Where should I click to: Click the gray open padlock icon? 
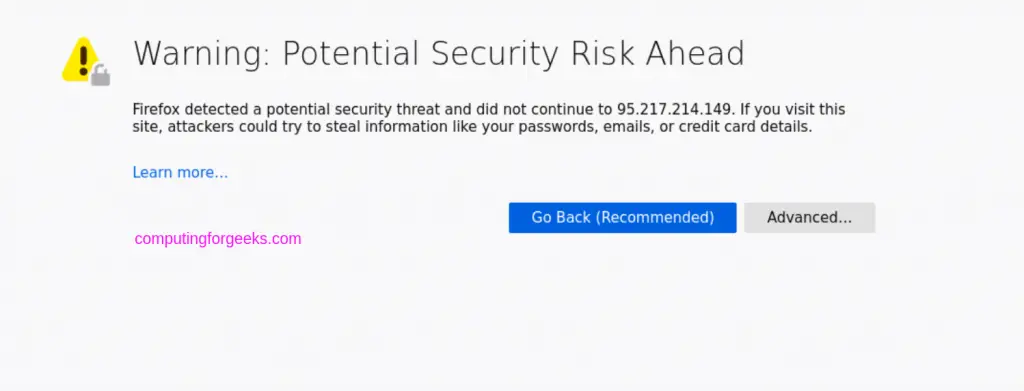100,75
